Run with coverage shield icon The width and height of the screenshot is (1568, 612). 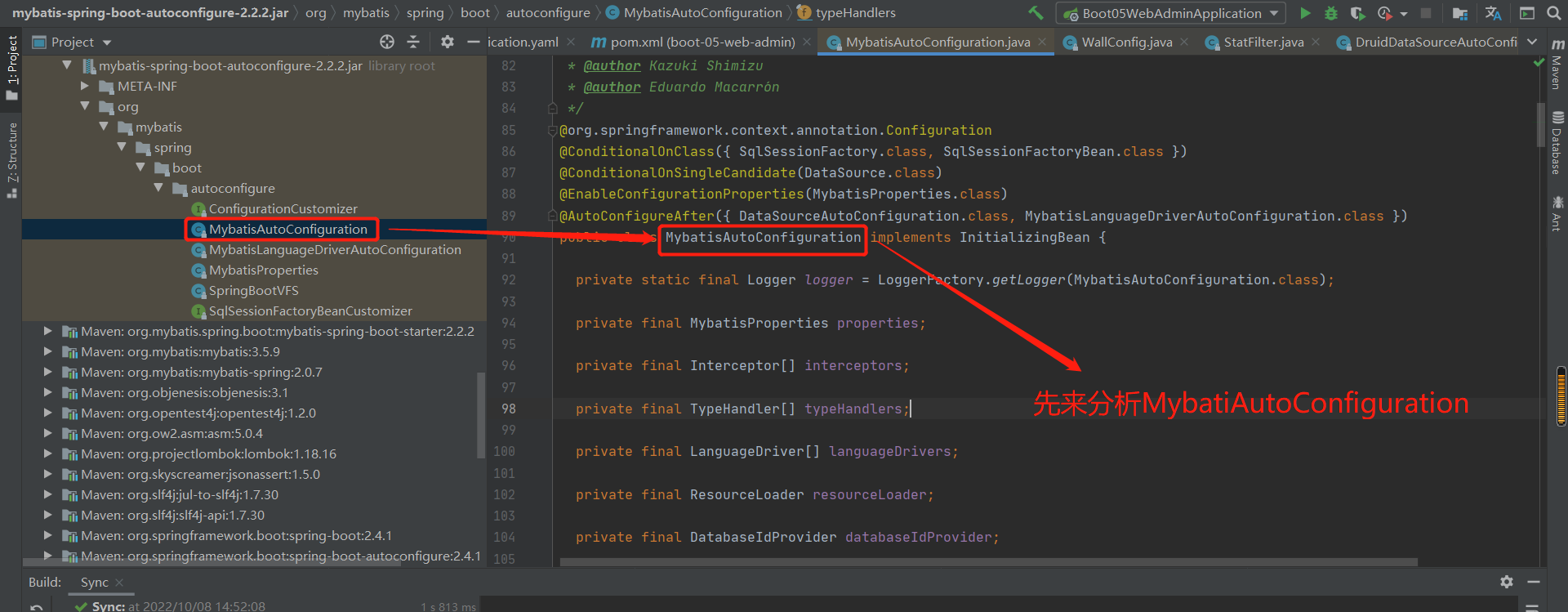click(x=1357, y=13)
